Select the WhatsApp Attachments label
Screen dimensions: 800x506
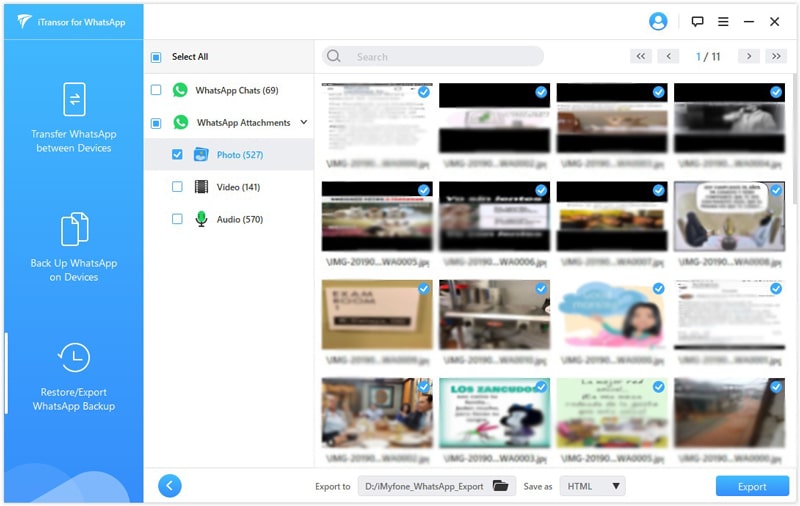[x=243, y=122]
